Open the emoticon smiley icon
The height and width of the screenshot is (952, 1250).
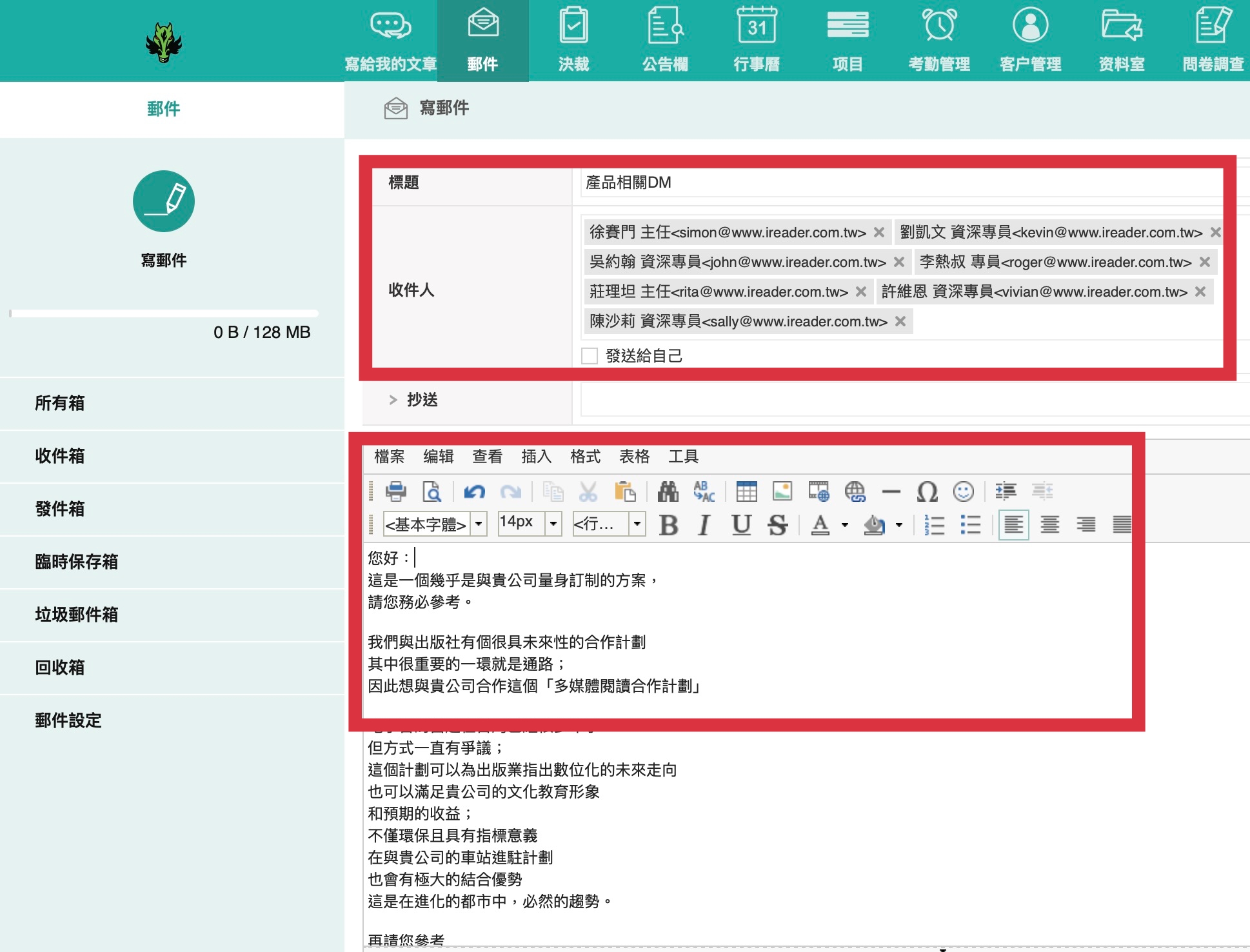(x=963, y=491)
